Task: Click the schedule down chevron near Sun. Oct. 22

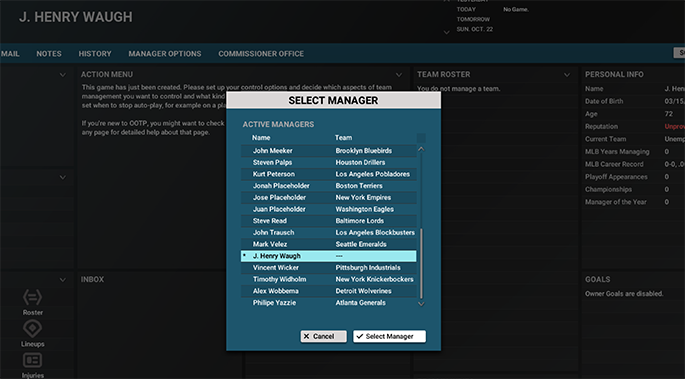Action: click(x=446, y=32)
